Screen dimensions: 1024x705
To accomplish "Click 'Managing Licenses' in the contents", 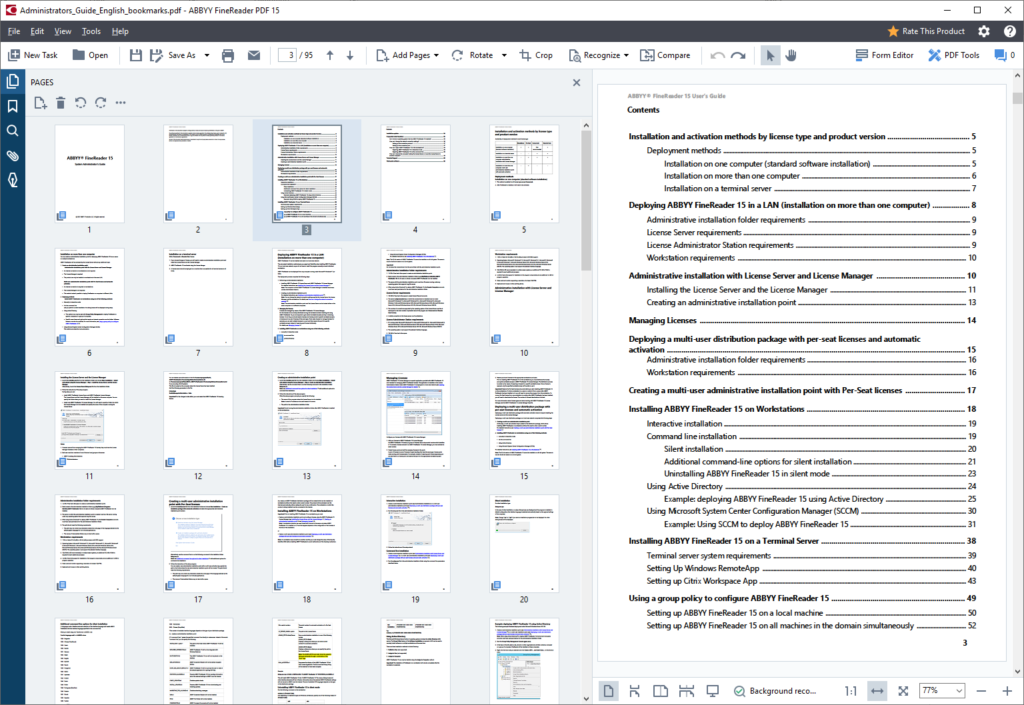I will point(662,321).
